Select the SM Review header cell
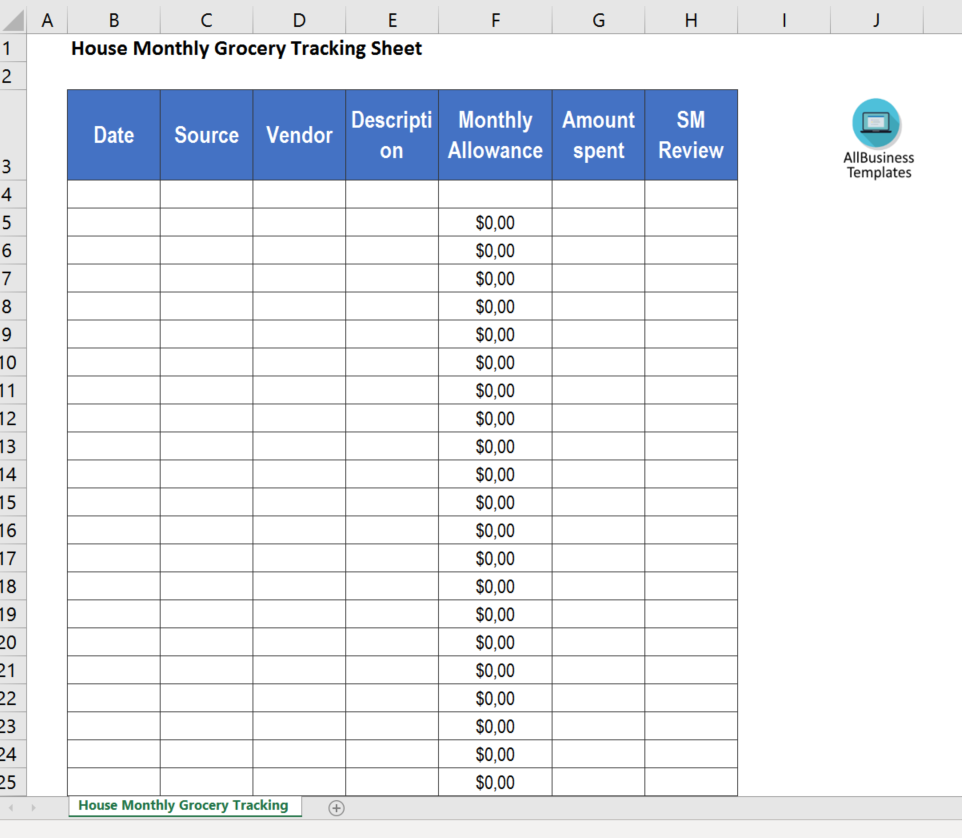This screenshot has width=962, height=838. pos(691,135)
